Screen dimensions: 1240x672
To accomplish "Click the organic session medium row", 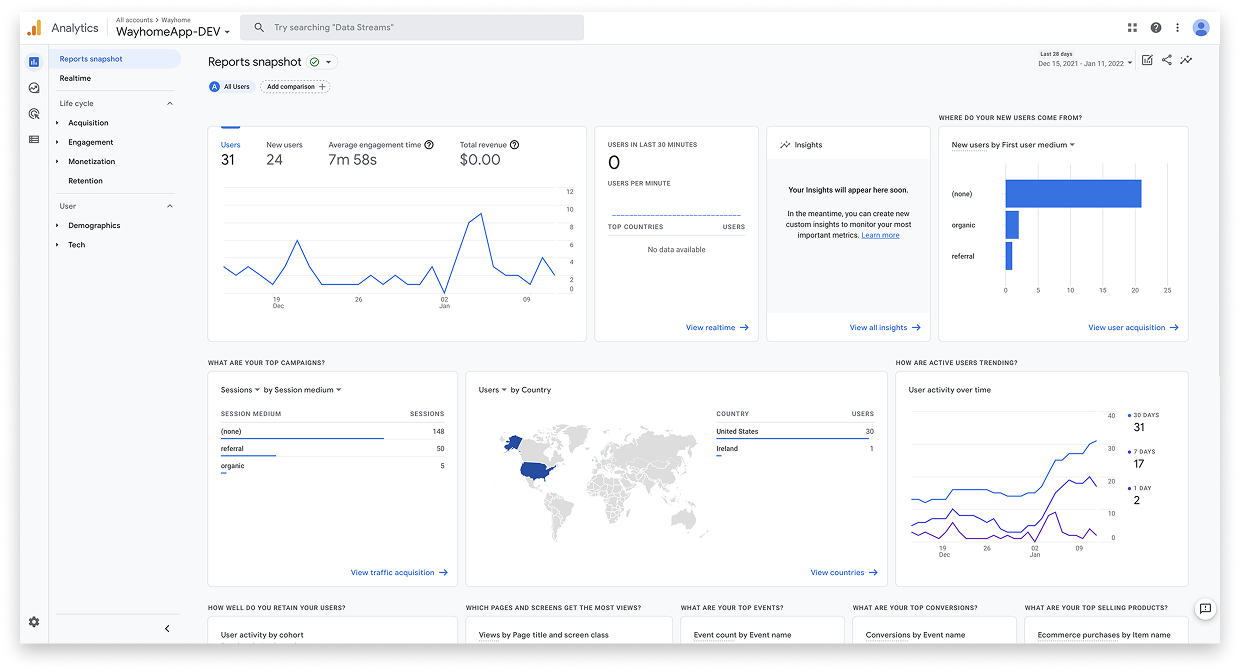I will tap(332, 467).
